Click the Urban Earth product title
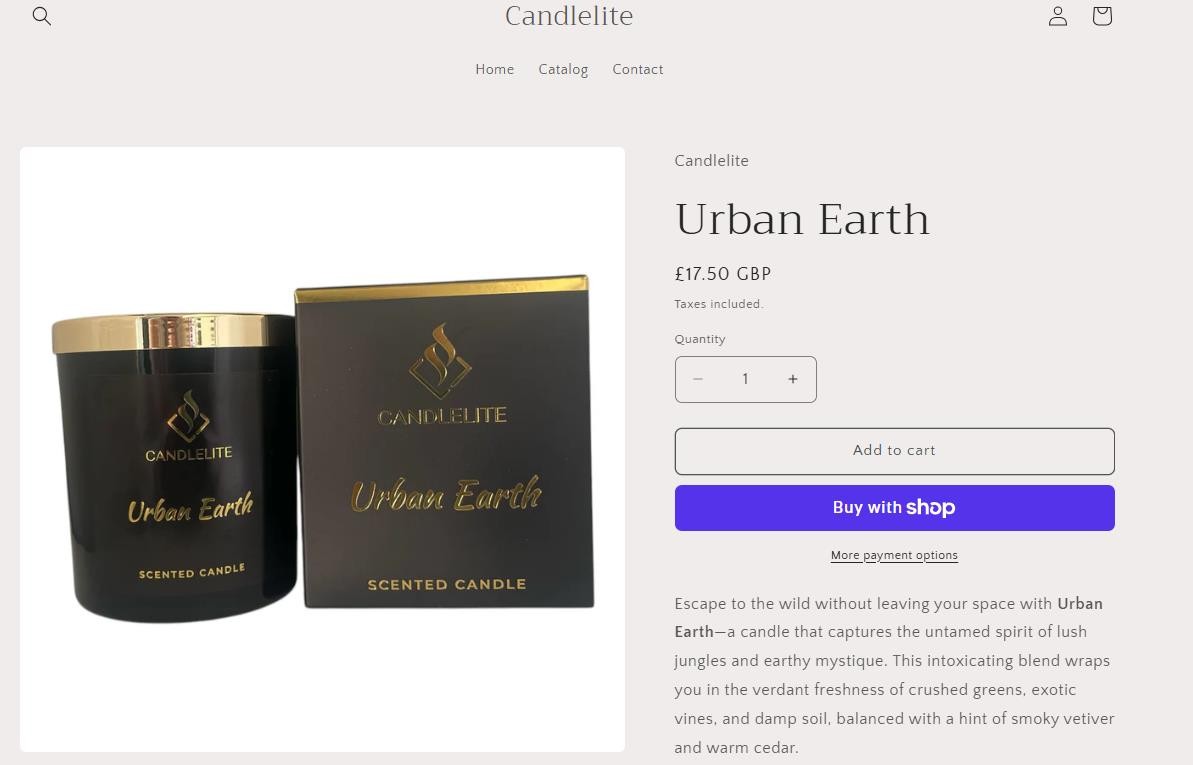Screen dimensions: 1193x765 [x=802, y=219]
